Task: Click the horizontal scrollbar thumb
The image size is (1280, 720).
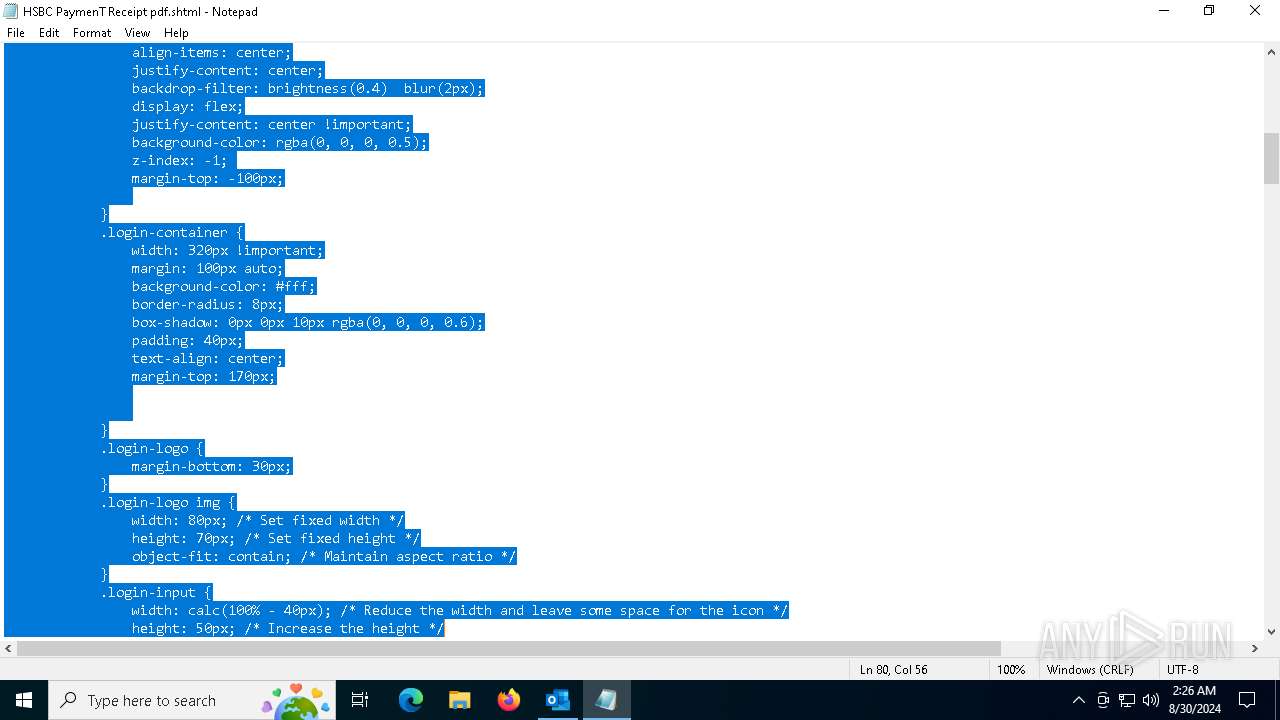Action: [509, 648]
